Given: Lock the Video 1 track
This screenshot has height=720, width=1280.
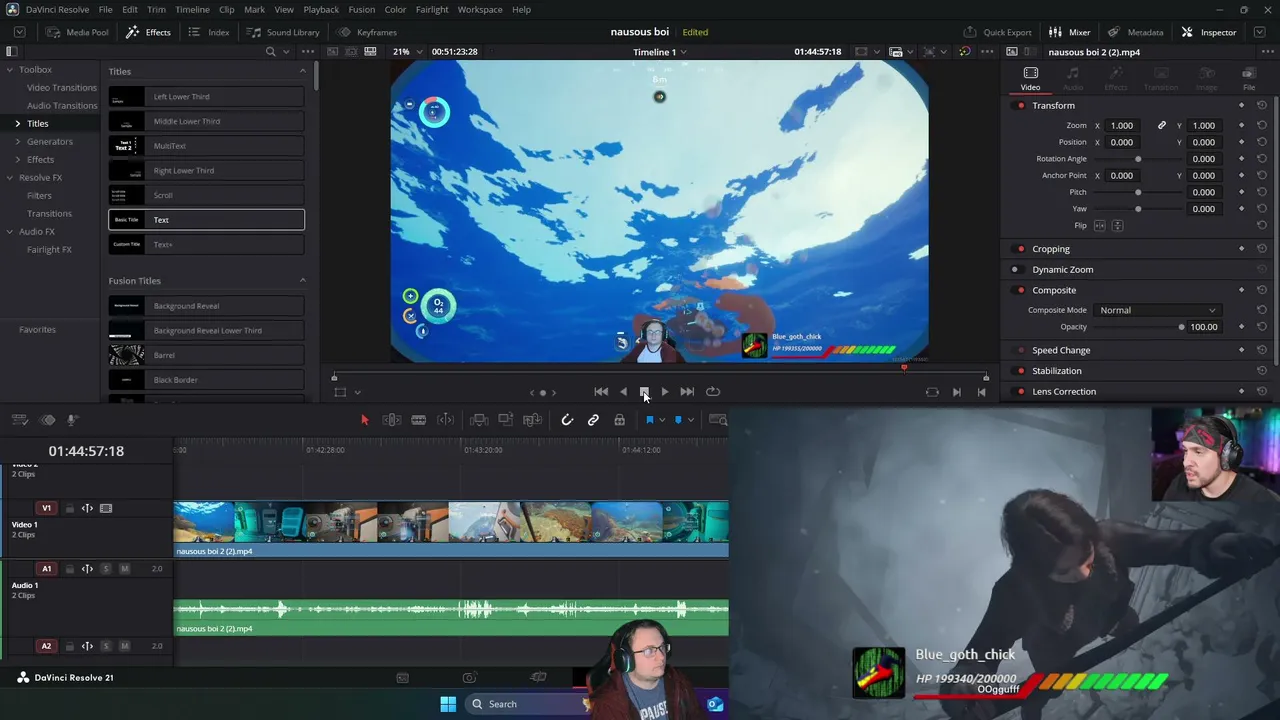Looking at the screenshot, I should [x=70, y=509].
